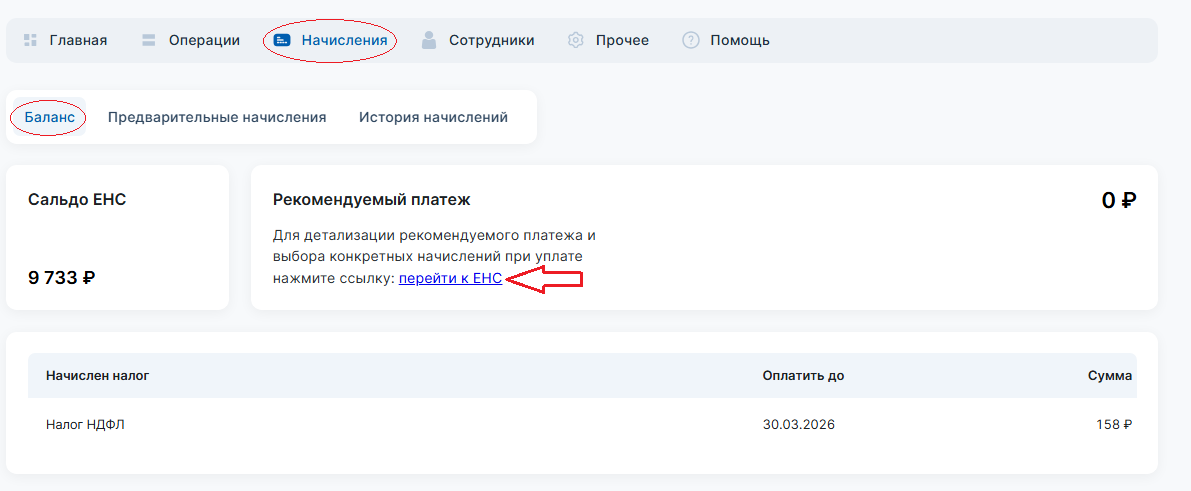Open the Главная menu item
This screenshot has width=1191, height=491.
point(78,40)
